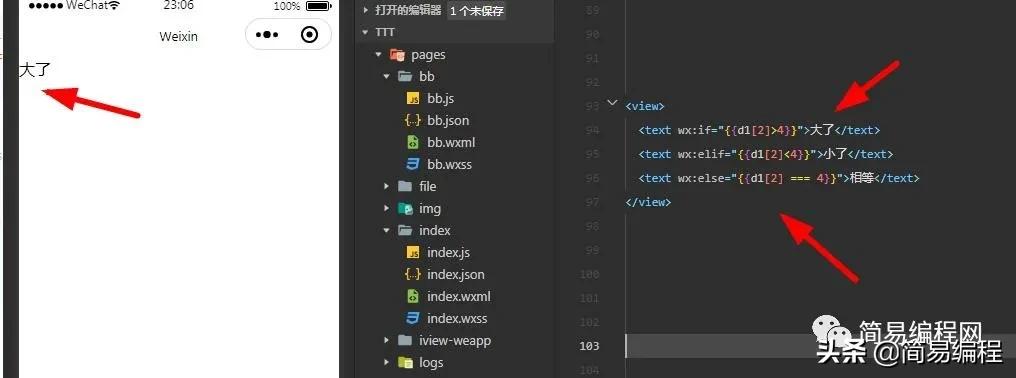Click the index.json braces icon
Viewport: 1016px width, 378px height.
coord(413,275)
